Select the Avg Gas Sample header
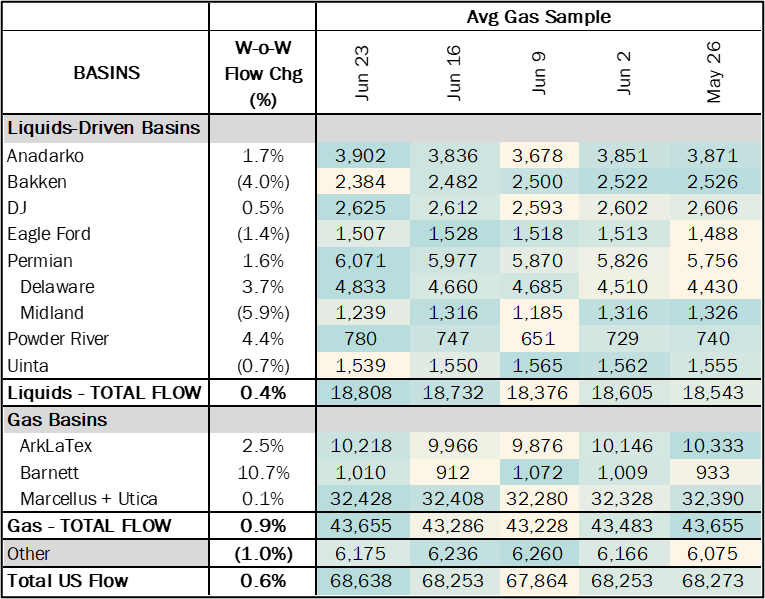Screen dimensions: 765x599 pos(539,17)
